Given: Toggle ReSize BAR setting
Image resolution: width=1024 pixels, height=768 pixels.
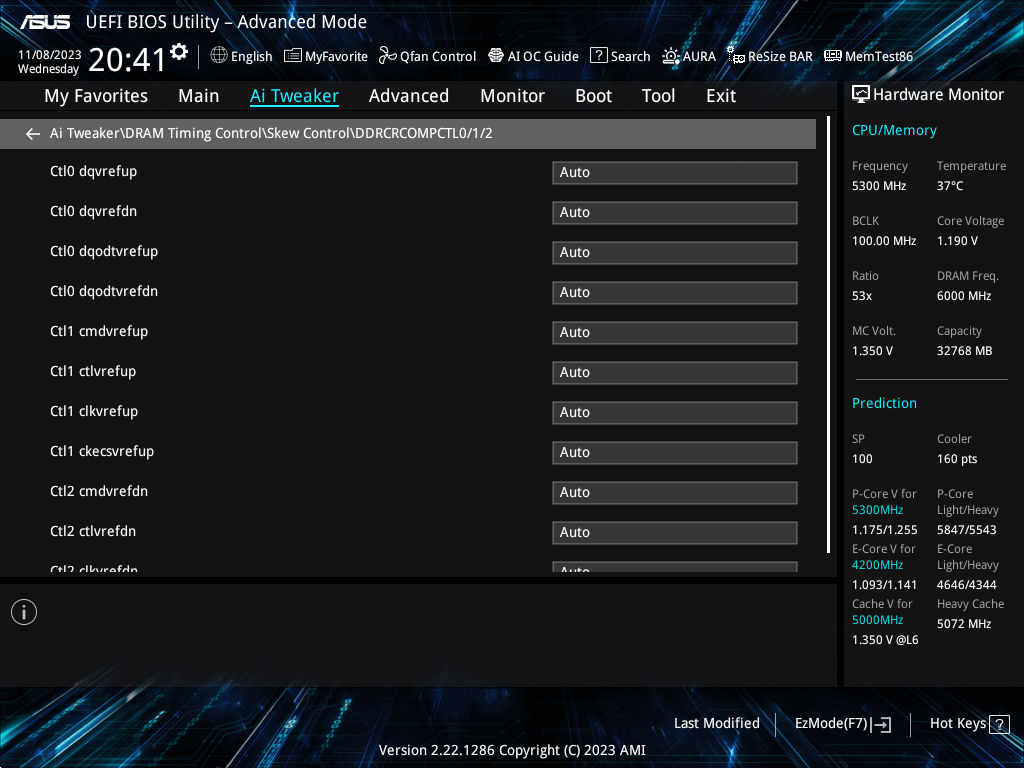Looking at the screenshot, I should point(770,56).
